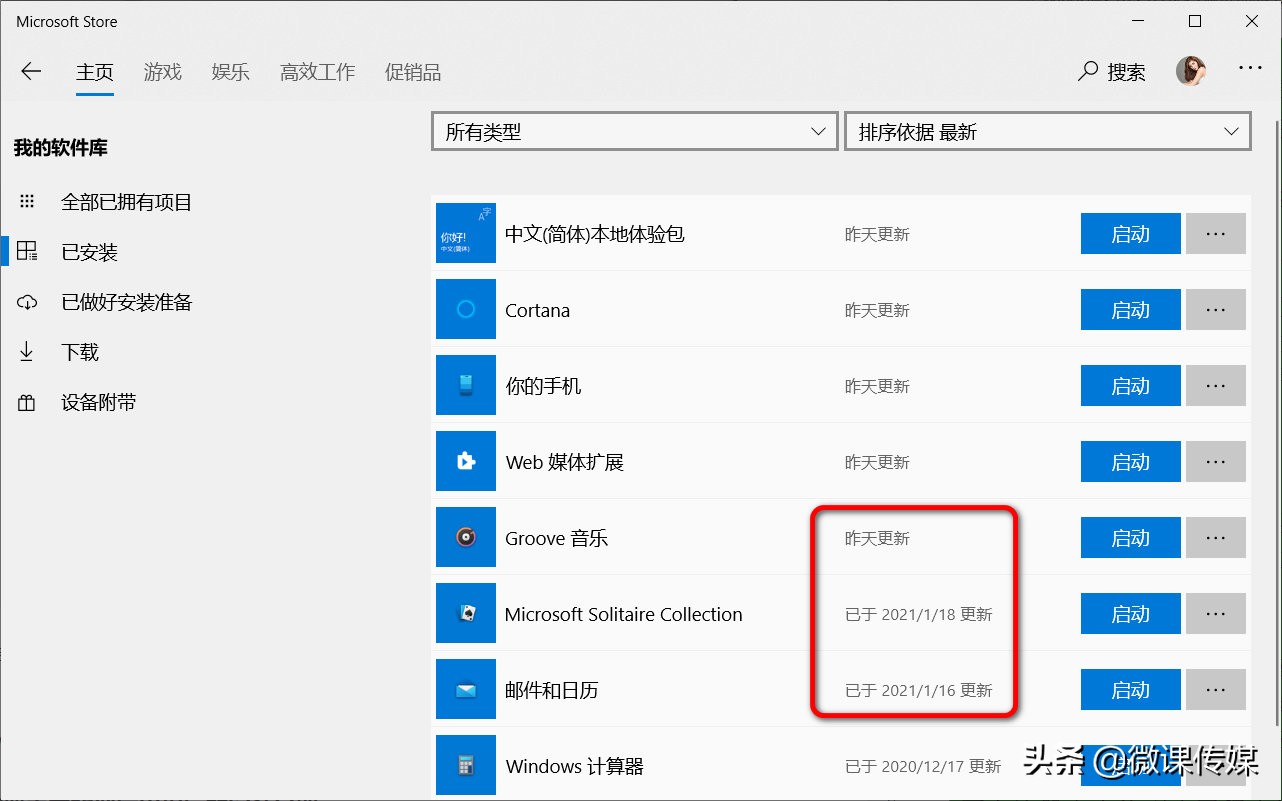
Task: Open the Cortana app icon
Action: coord(465,309)
